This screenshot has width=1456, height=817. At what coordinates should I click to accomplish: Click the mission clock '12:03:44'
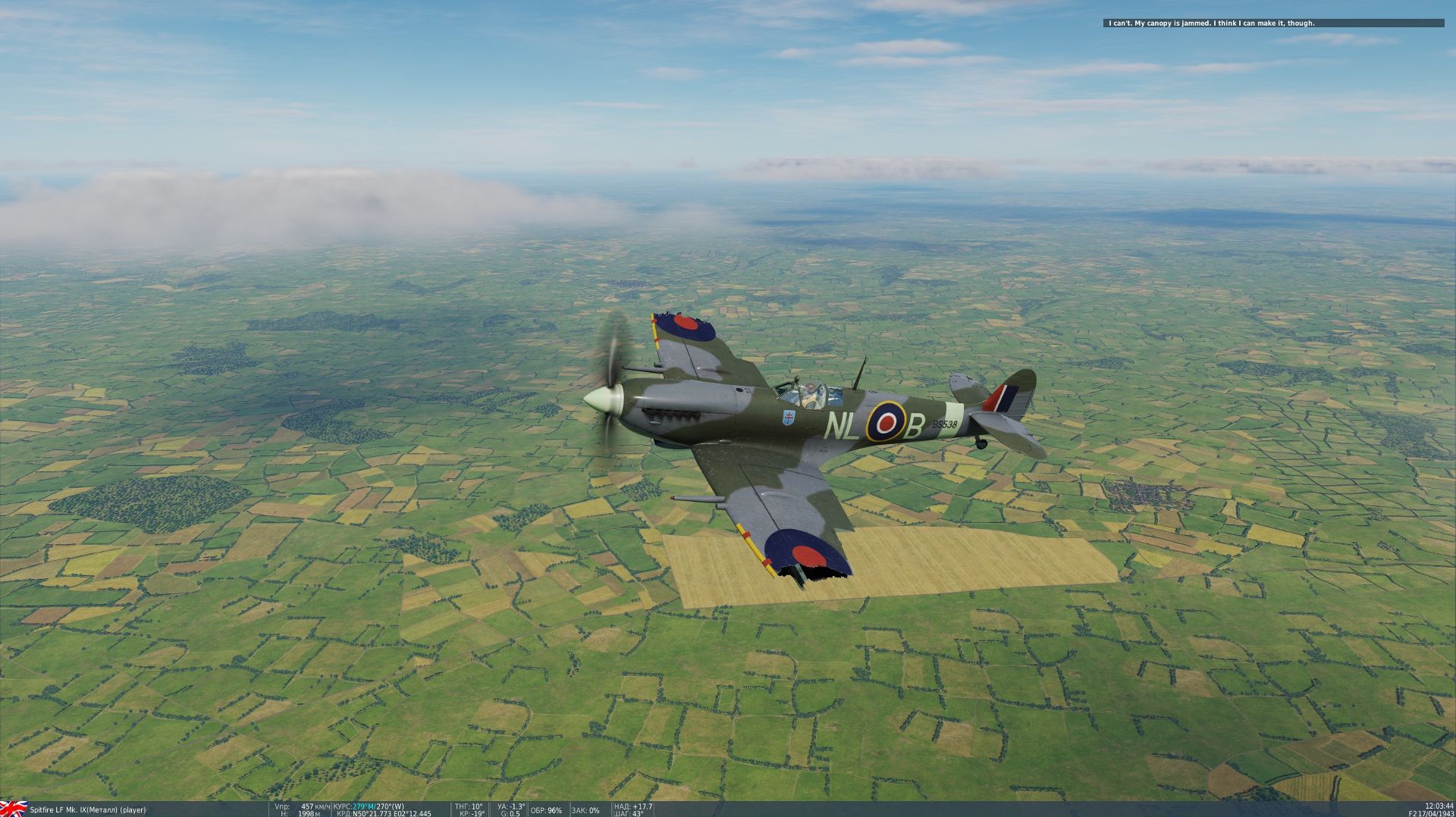click(x=1439, y=806)
